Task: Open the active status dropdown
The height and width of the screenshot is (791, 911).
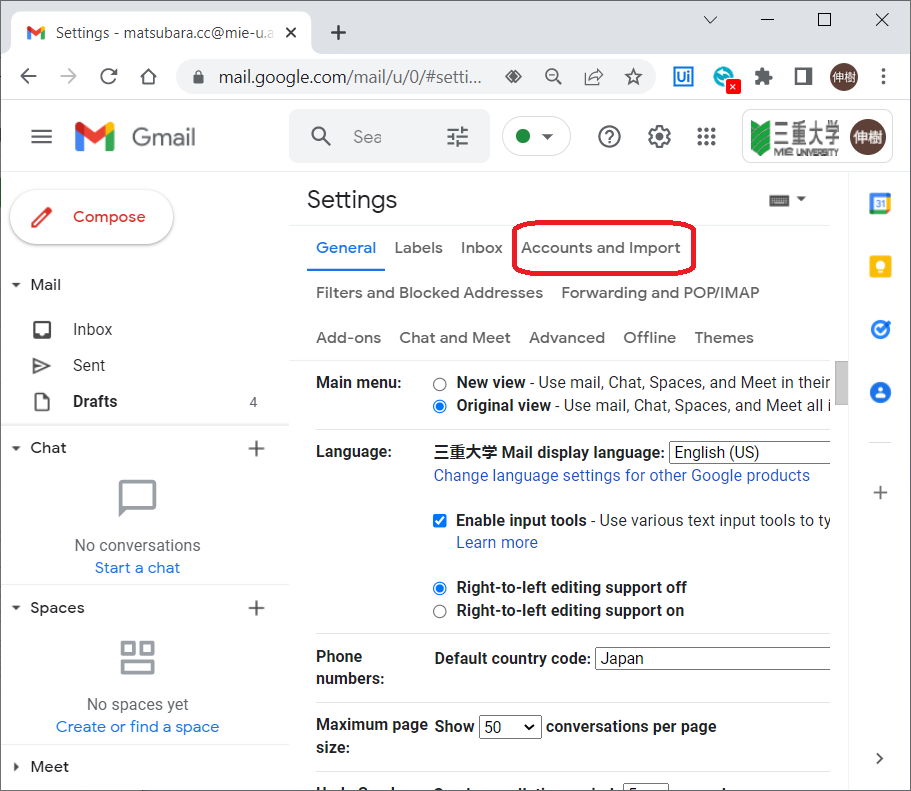Action: coord(536,137)
